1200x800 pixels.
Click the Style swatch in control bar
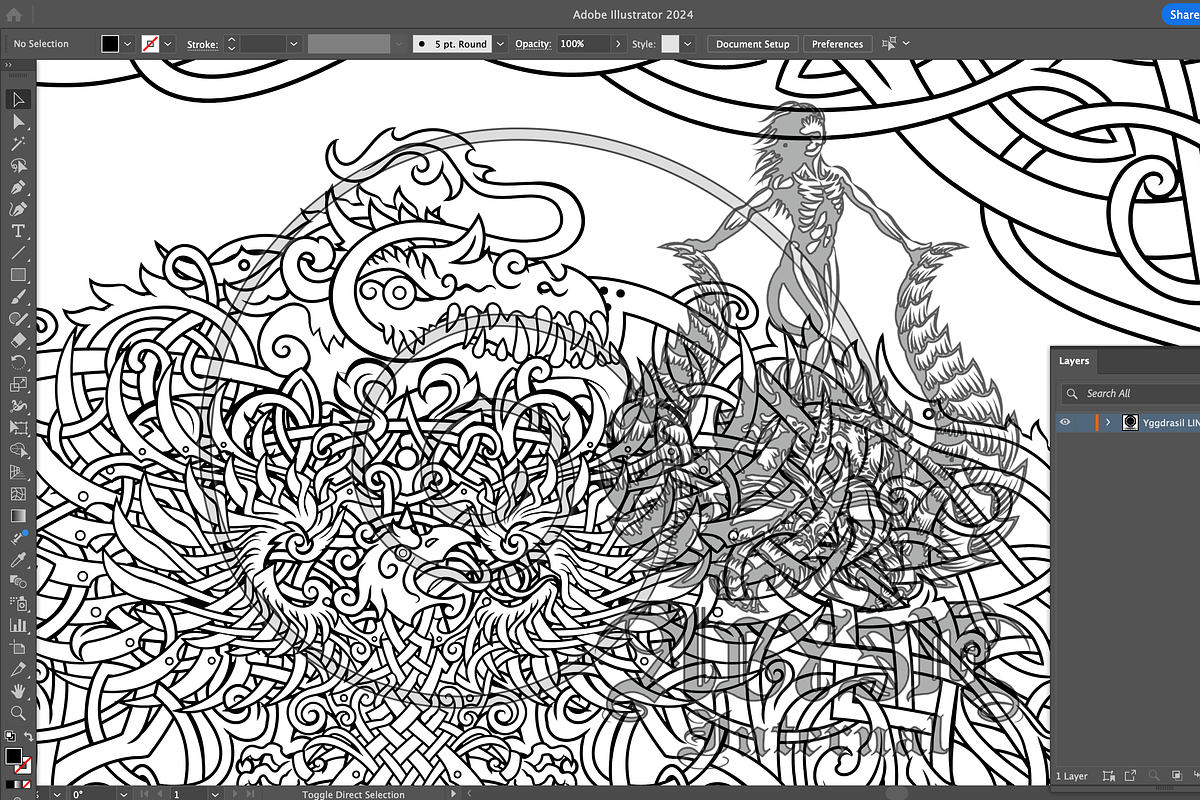[x=670, y=44]
